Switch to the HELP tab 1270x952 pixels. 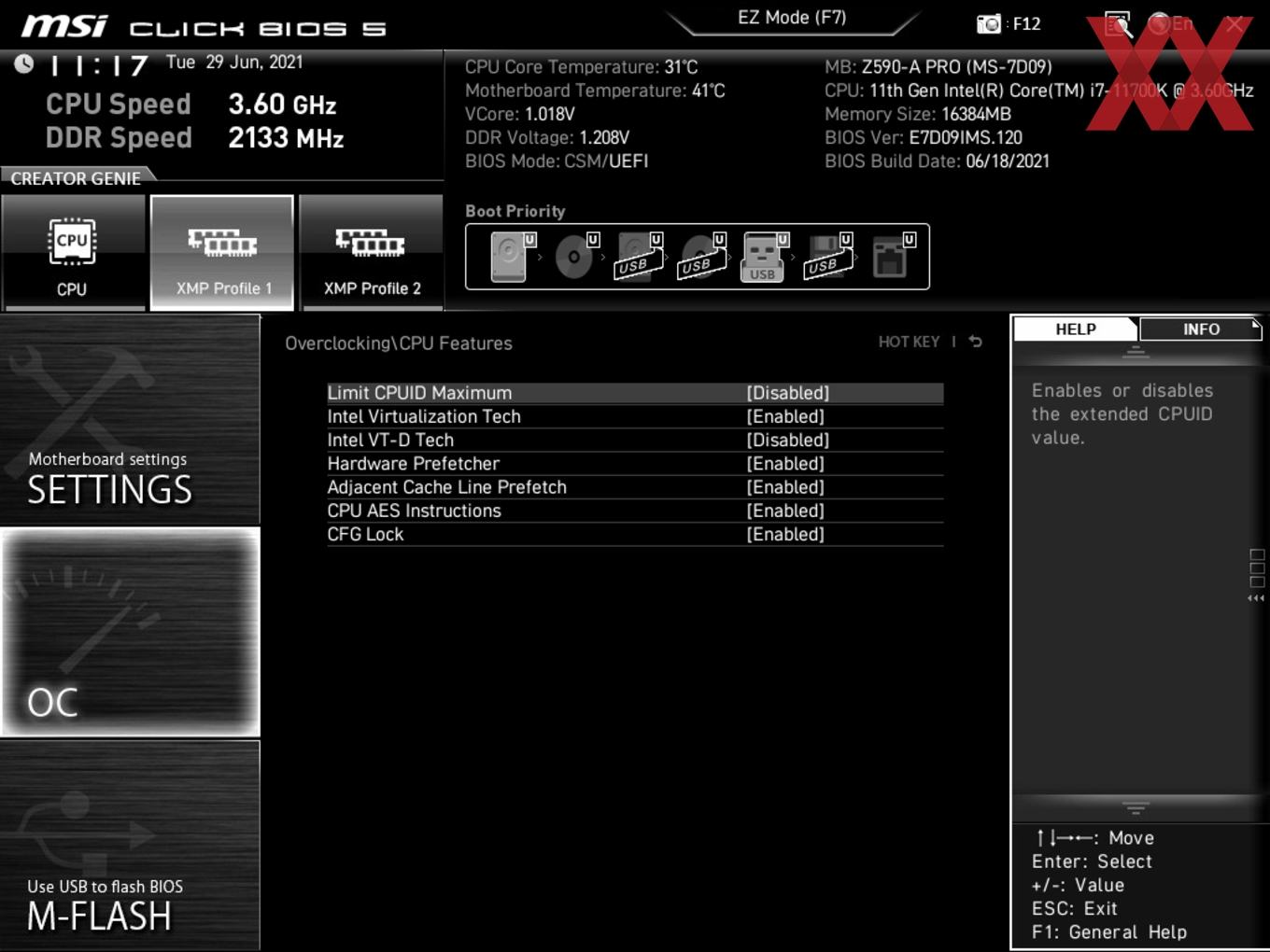tap(1075, 329)
